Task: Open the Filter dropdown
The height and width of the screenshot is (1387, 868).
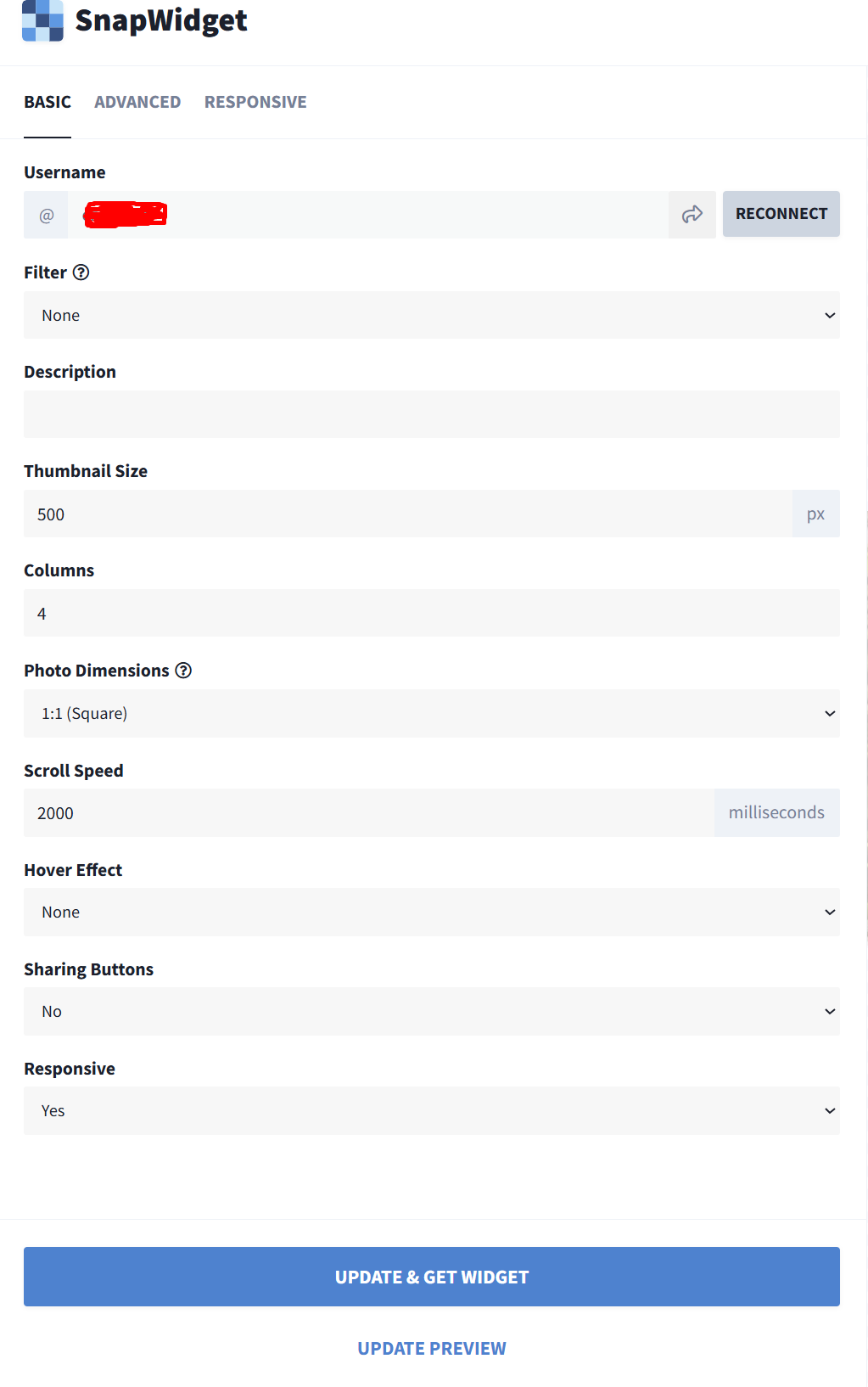Action: click(x=431, y=315)
